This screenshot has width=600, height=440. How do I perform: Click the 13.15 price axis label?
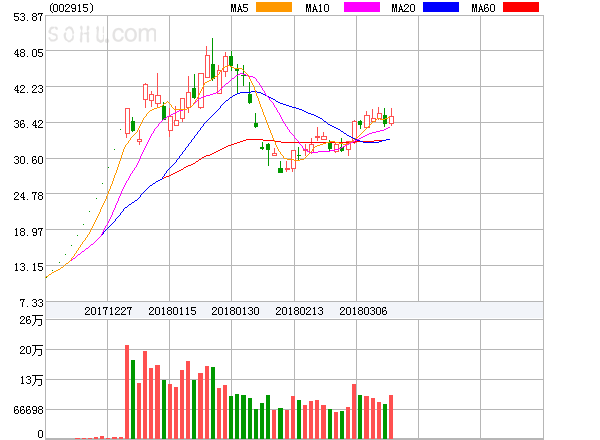[28, 267]
